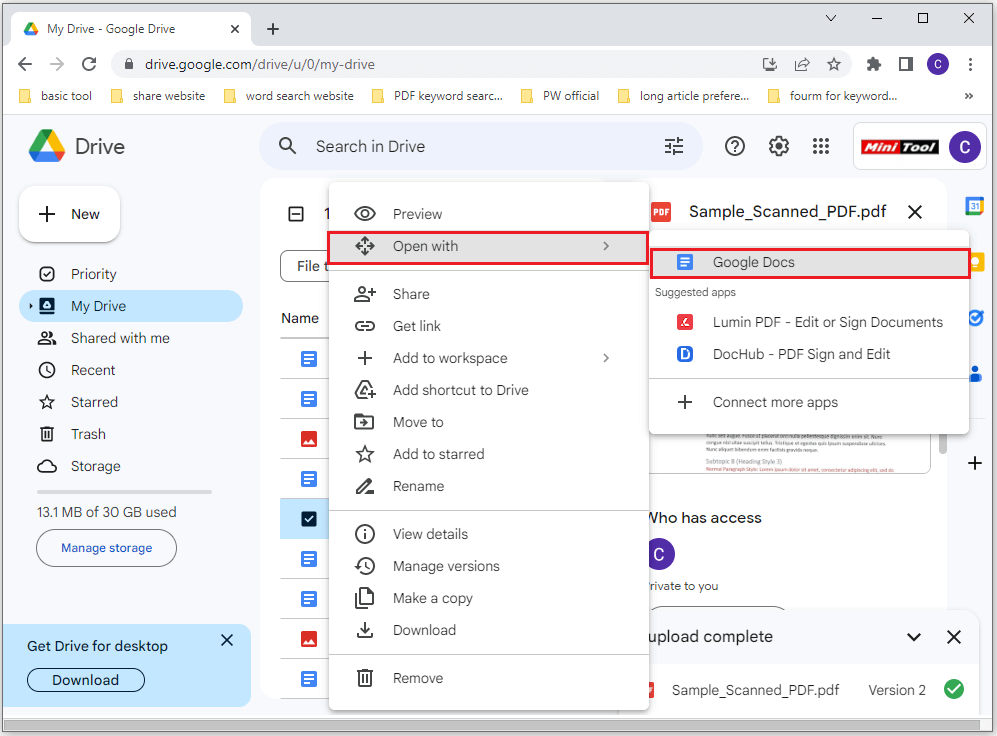Screen dimensions: 997x736
Task: Close the Sample_Scanned_PDF details panel
Action: 914,212
